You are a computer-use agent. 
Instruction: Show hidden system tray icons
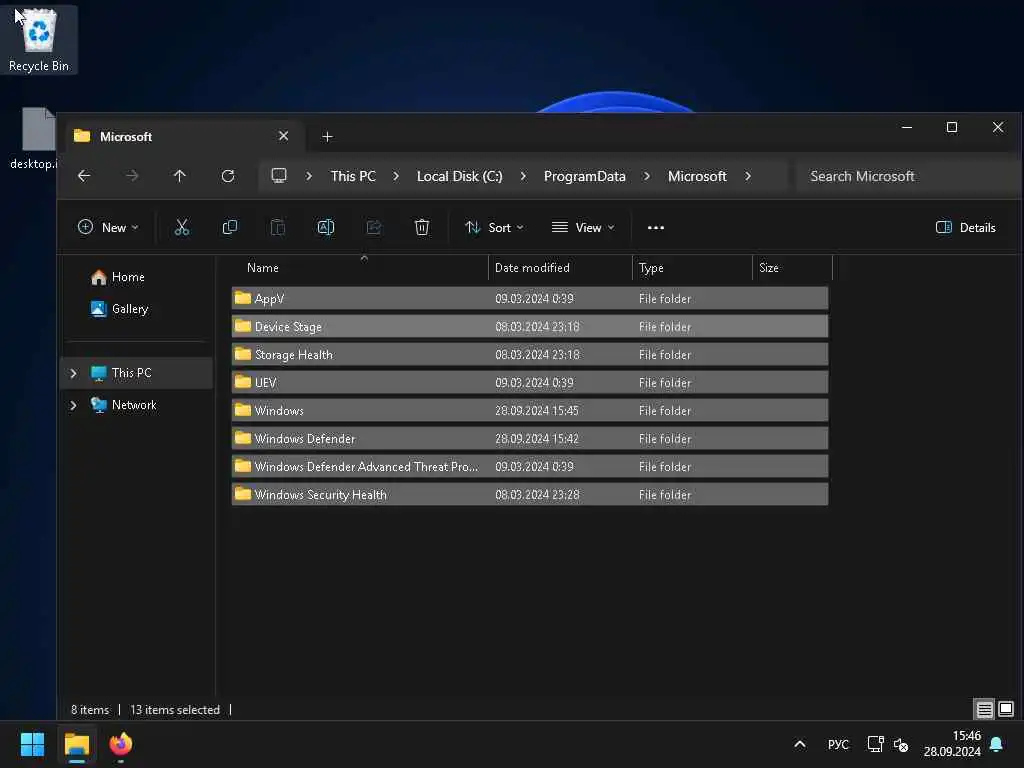coord(799,744)
